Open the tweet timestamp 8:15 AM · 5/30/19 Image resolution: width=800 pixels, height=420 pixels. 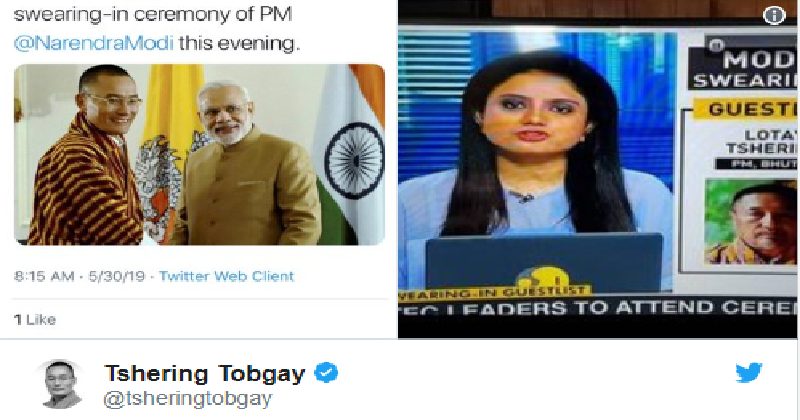pos(80,276)
